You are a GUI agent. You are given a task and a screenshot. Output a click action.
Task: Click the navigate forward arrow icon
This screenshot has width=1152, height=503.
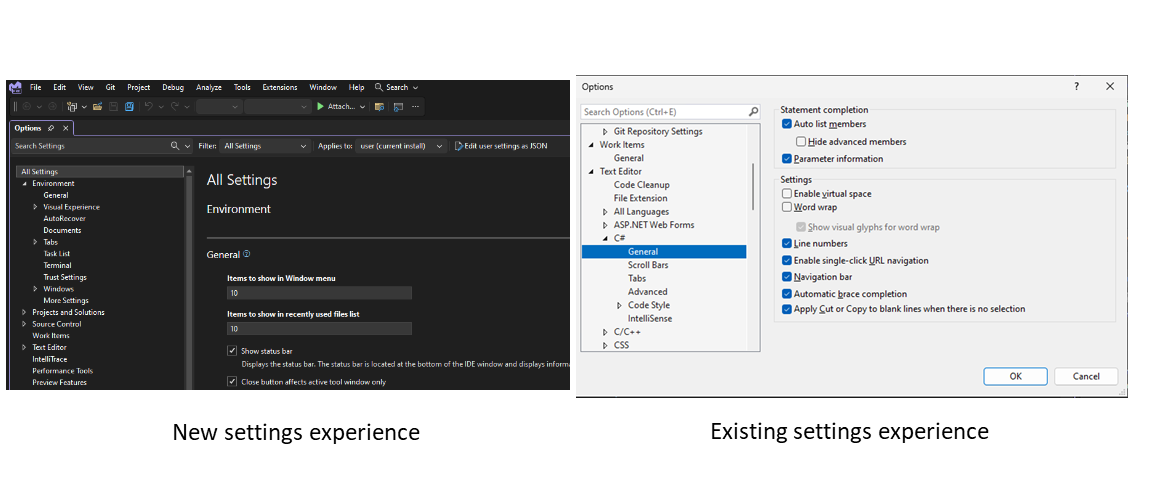(52, 106)
